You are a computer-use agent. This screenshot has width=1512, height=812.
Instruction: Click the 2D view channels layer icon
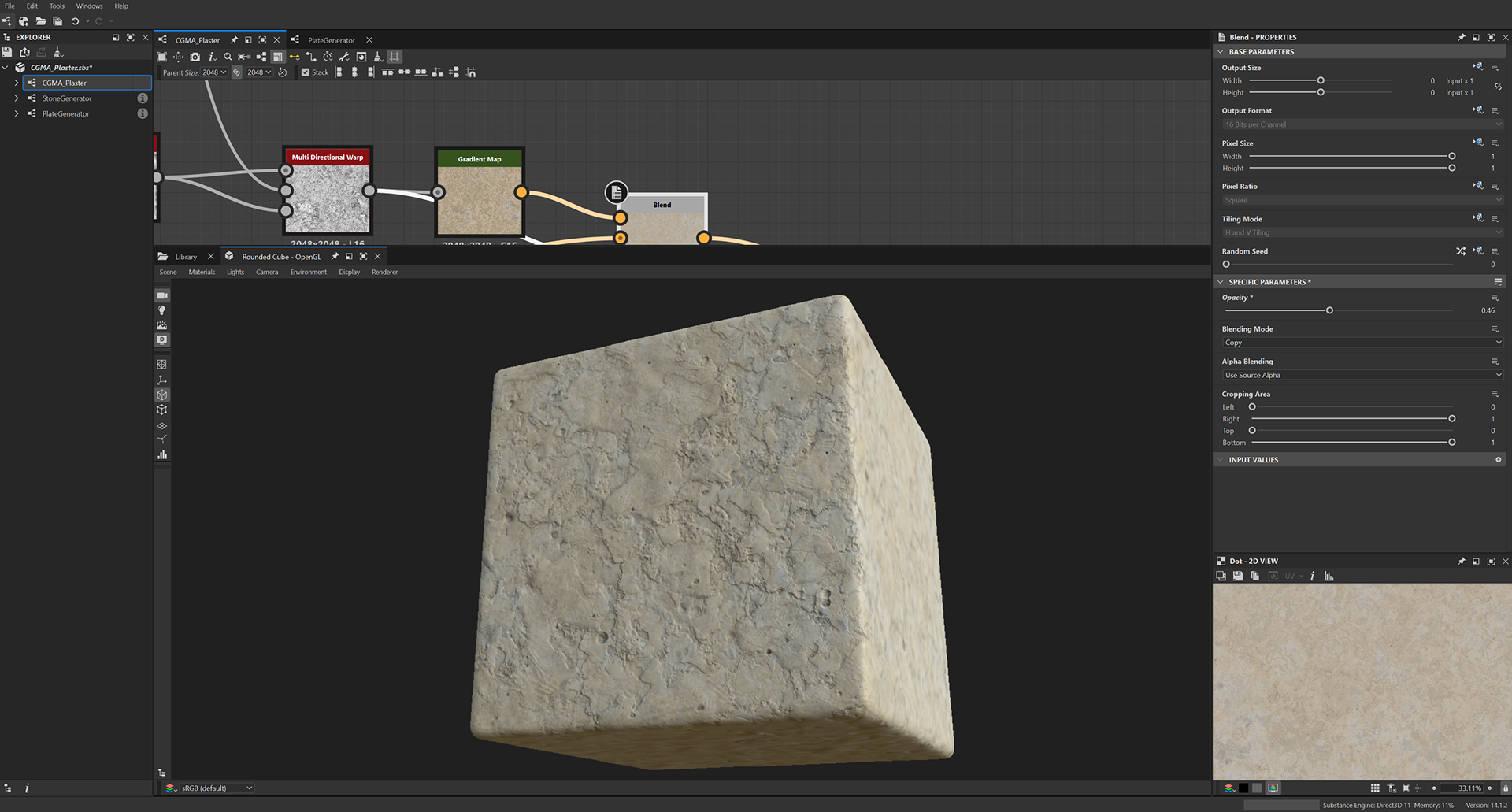click(x=1229, y=788)
